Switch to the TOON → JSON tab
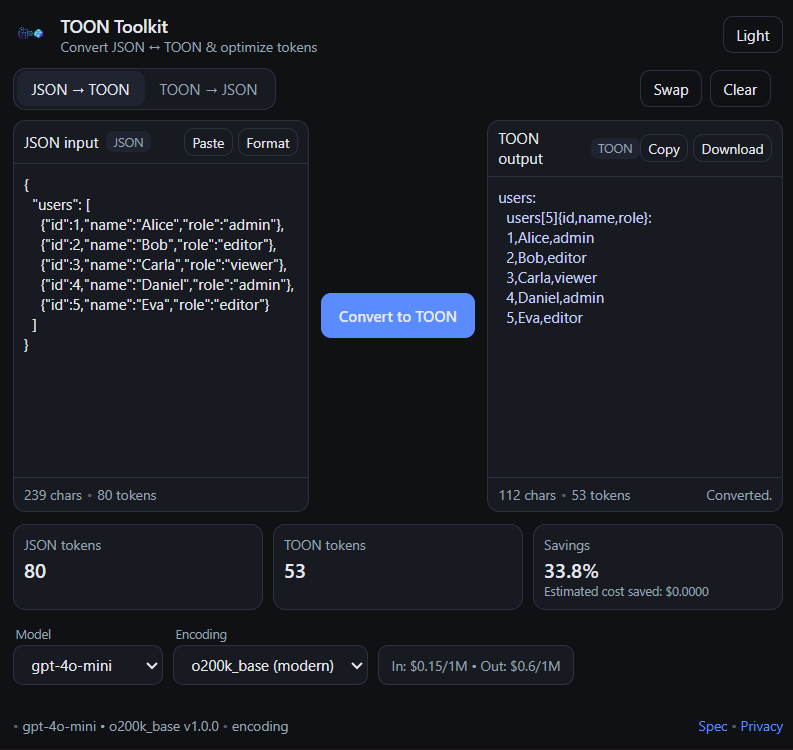This screenshot has height=750, width=793. (208, 89)
